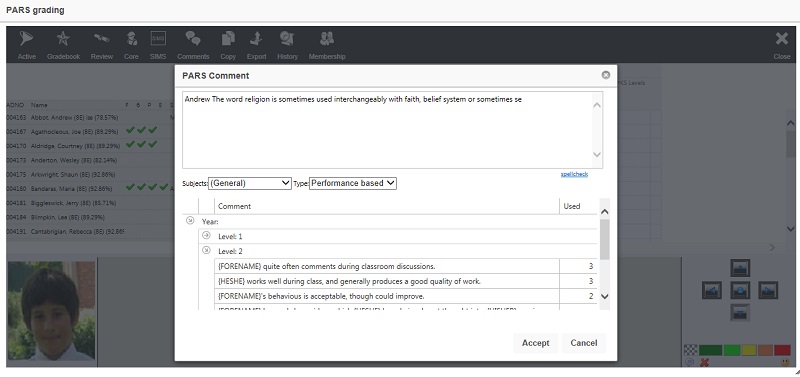The image size is (800, 378).
Task: Open the Membership toolbar icon
Action: tap(327, 44)
